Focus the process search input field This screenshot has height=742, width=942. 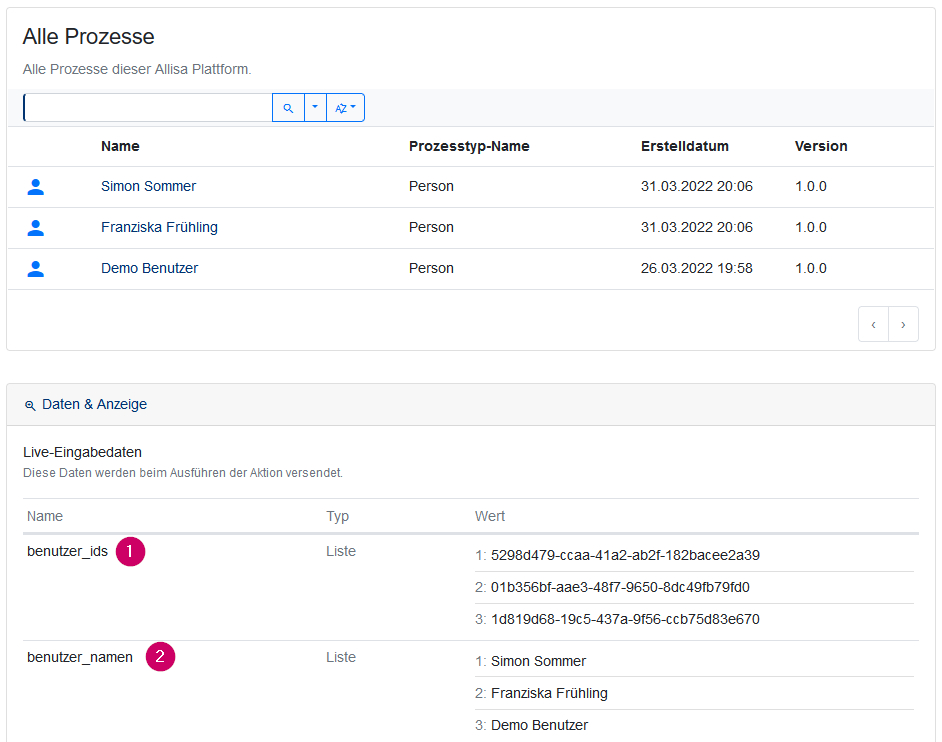[148, 108]
